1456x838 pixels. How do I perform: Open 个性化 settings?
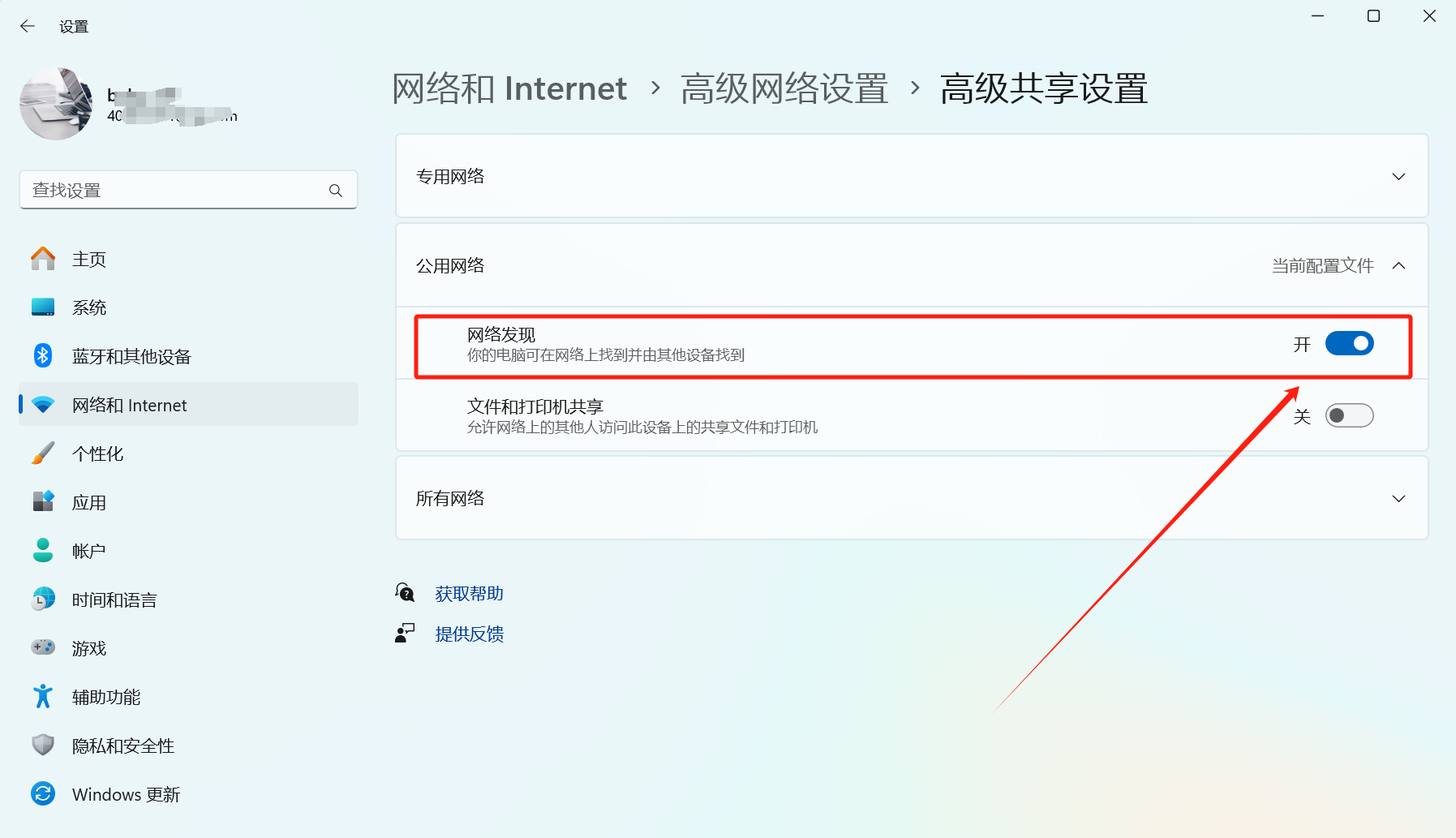point(189,453)
